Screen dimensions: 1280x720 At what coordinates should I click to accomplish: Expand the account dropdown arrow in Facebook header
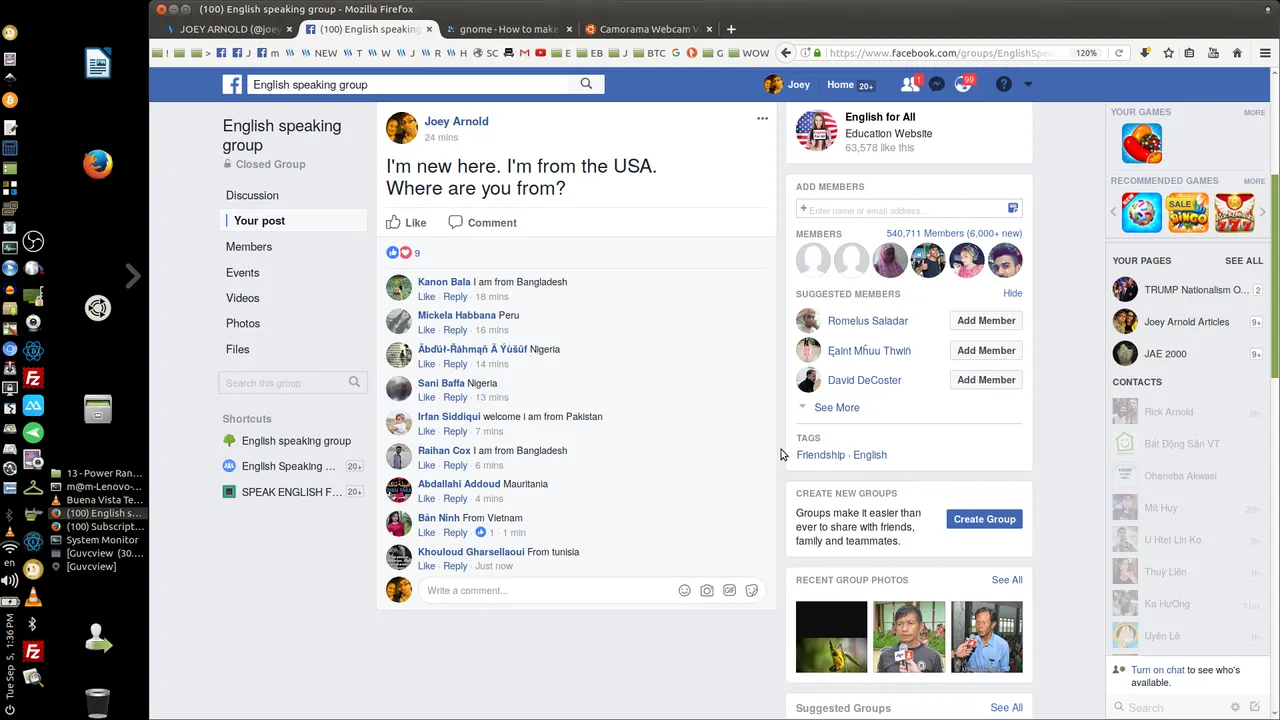(x=1027, y=85)
